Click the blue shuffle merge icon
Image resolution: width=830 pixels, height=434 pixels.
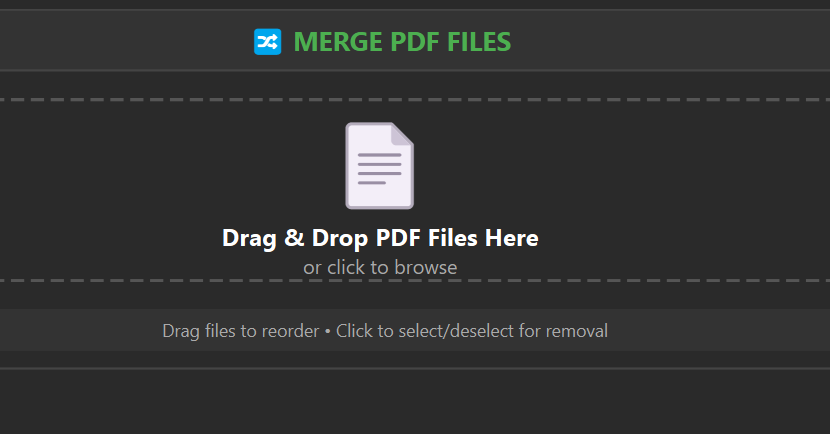pyautogui.click(x=267, y=42)
